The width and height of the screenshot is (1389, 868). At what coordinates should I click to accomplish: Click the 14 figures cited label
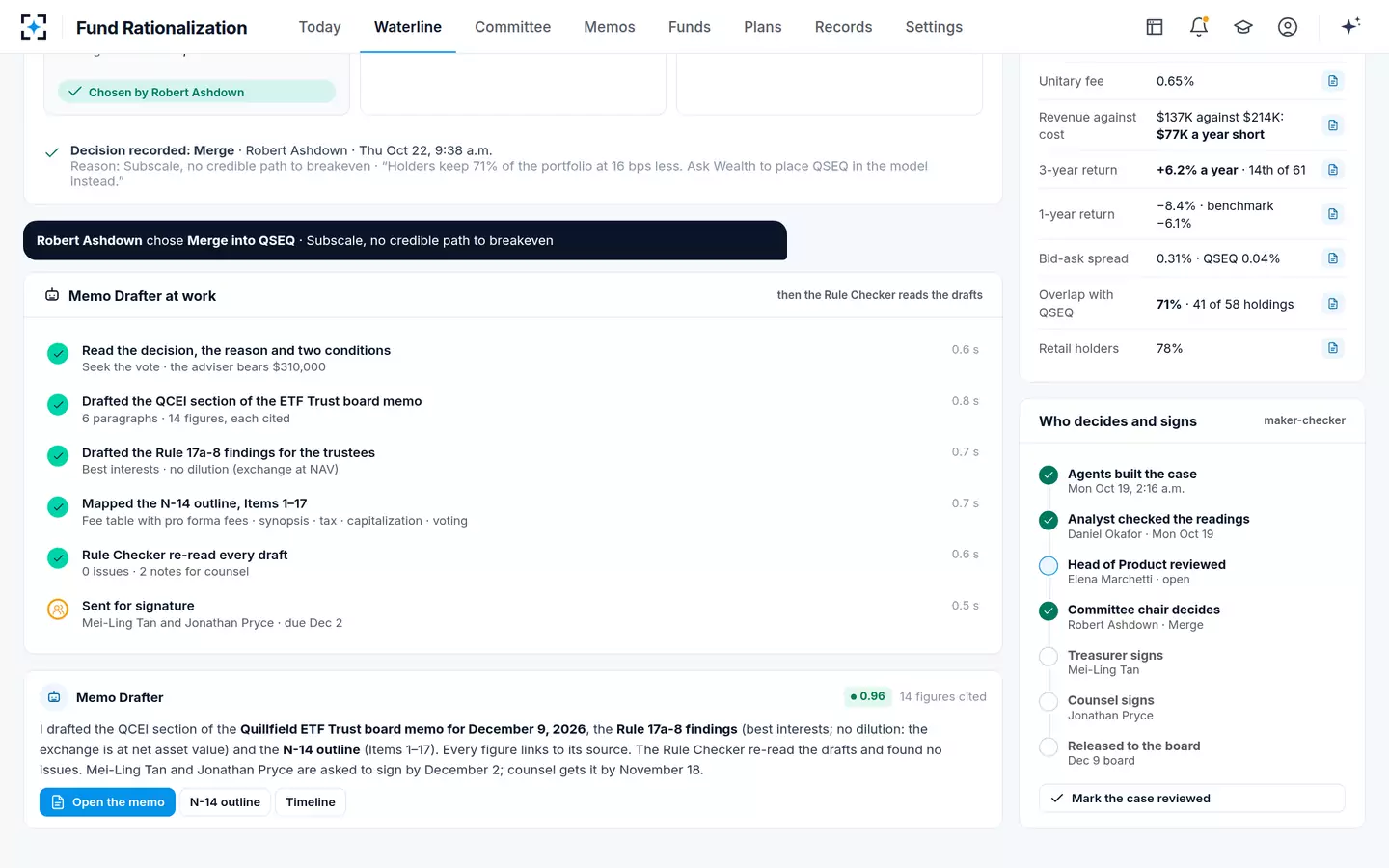click(943, 697)
